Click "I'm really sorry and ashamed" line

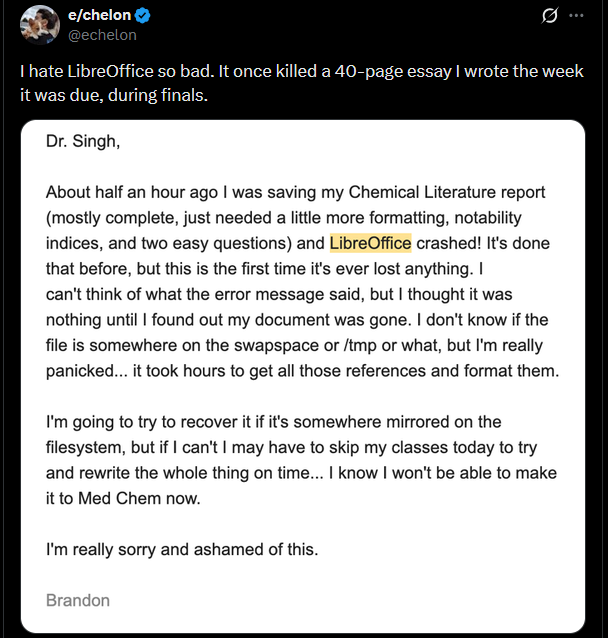click(x=182, y=550)
